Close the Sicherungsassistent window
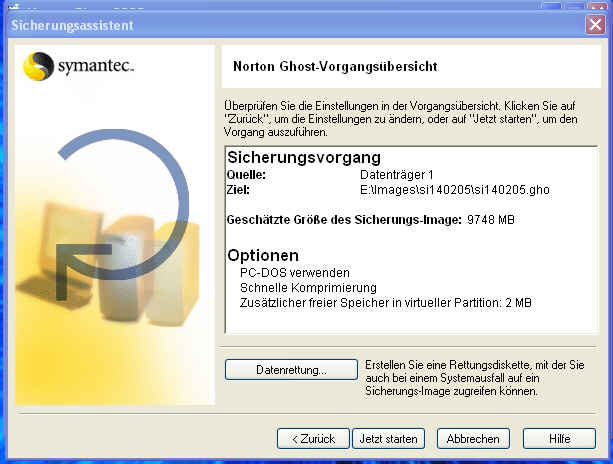This screenshot has width=613, height=464. pyautogui.click(x=595, y=25)
